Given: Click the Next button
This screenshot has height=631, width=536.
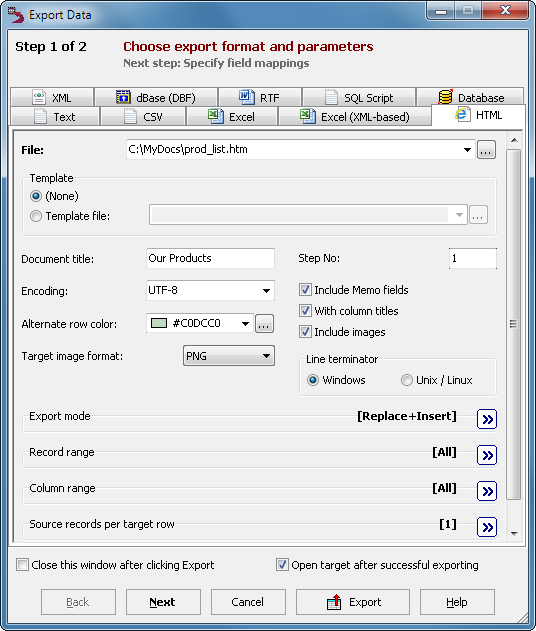Looking at the screenshot, I should (163, 602).
